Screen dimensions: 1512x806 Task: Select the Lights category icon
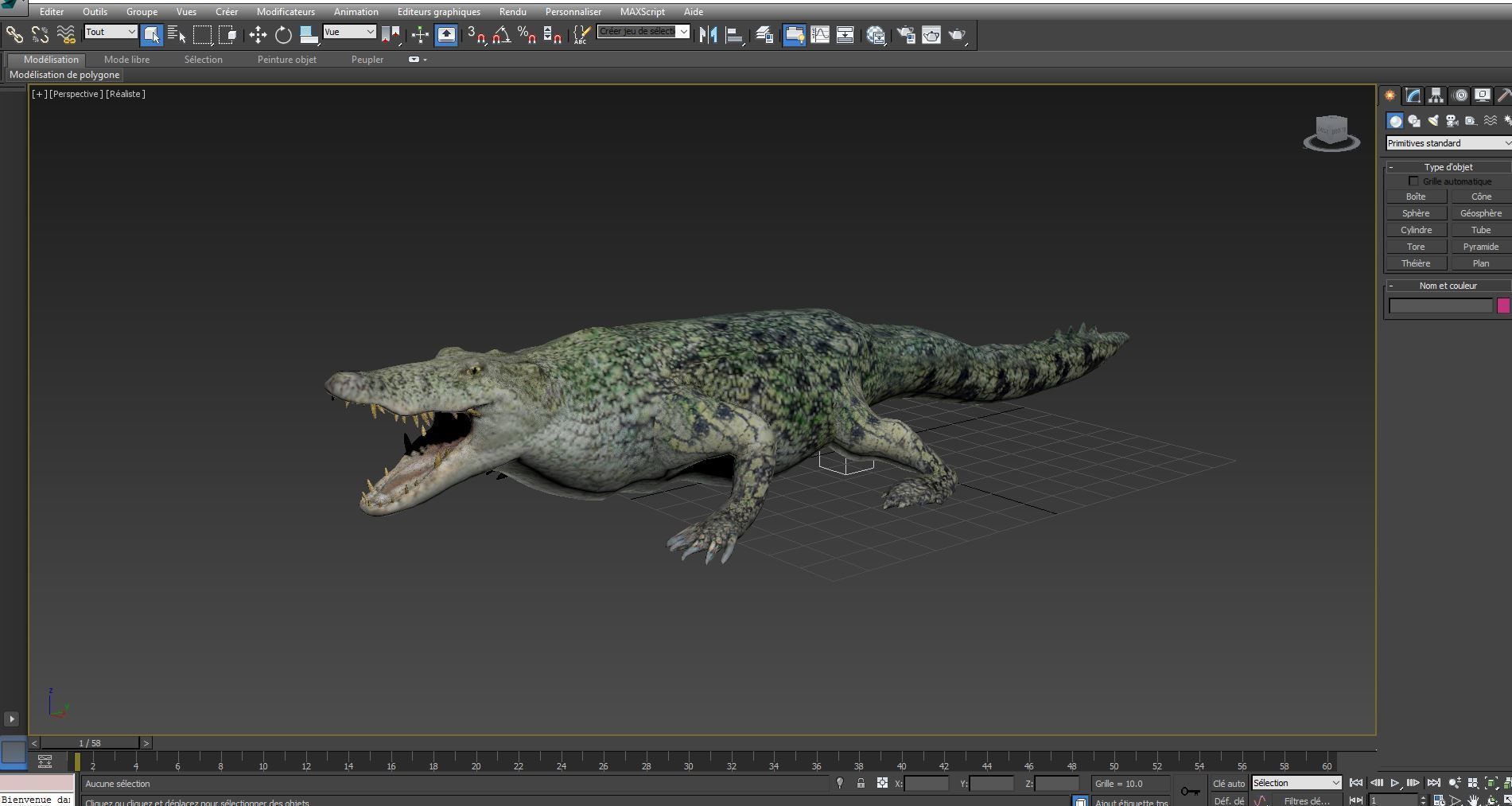(x=1433, y=121)
